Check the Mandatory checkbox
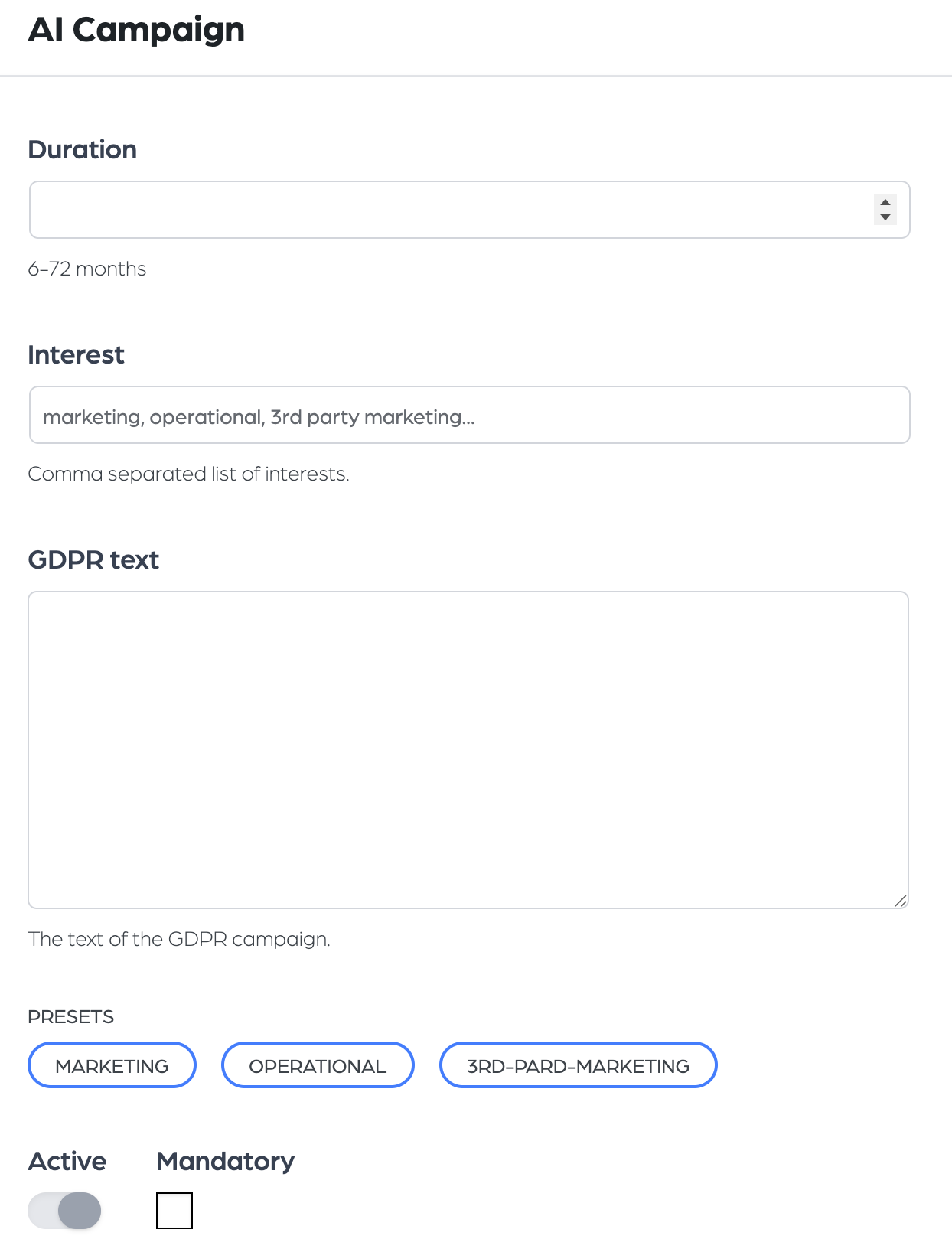 (174, 1211)
